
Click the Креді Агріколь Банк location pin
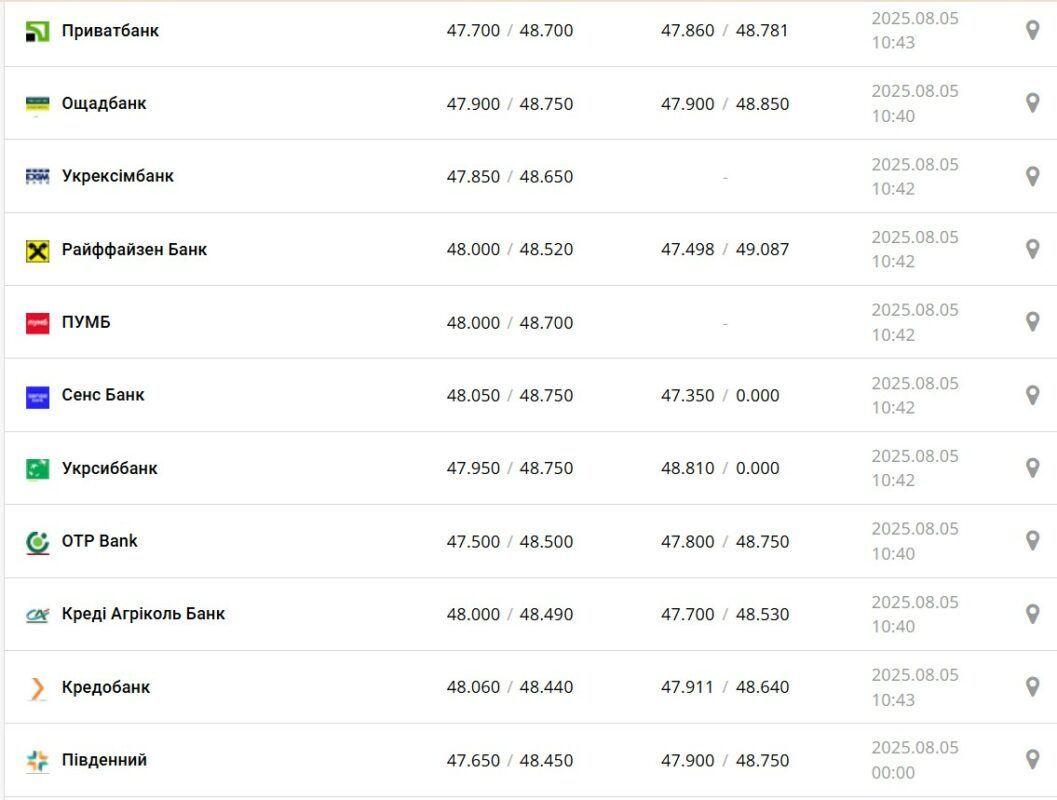click(x=1032, y=614)
